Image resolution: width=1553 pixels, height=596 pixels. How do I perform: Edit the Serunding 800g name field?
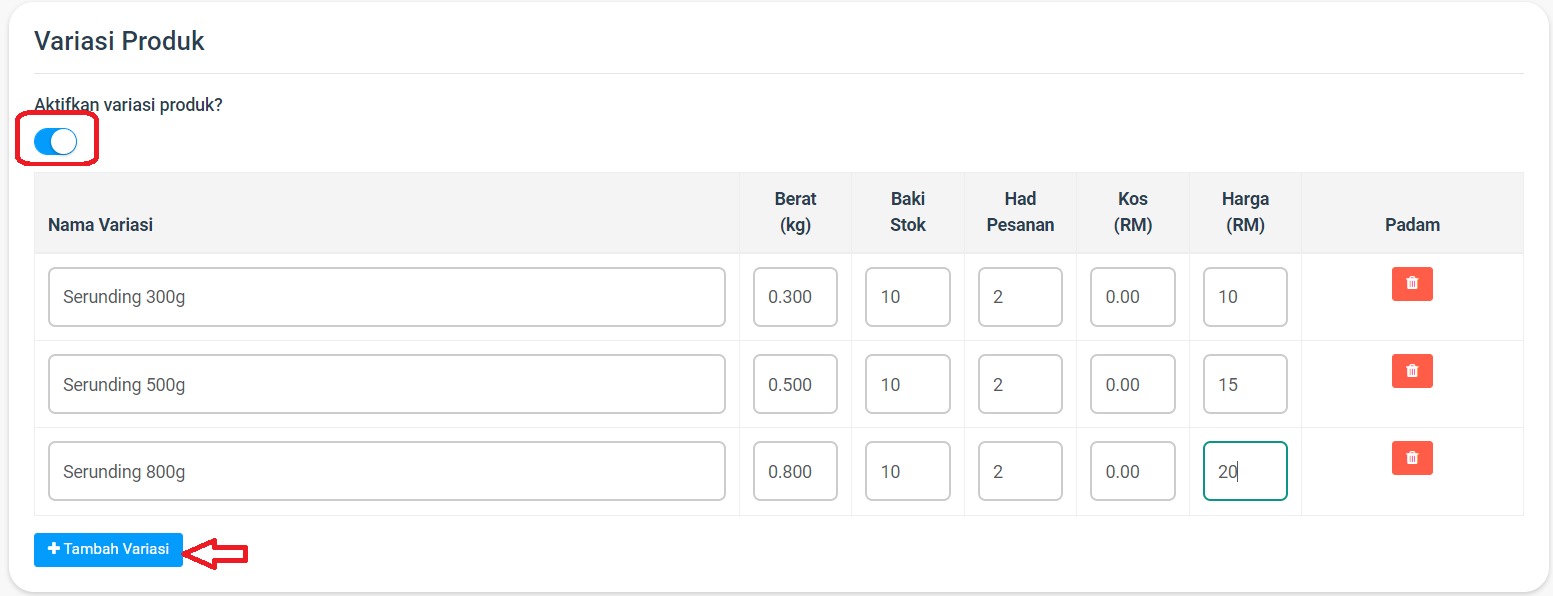387,471
